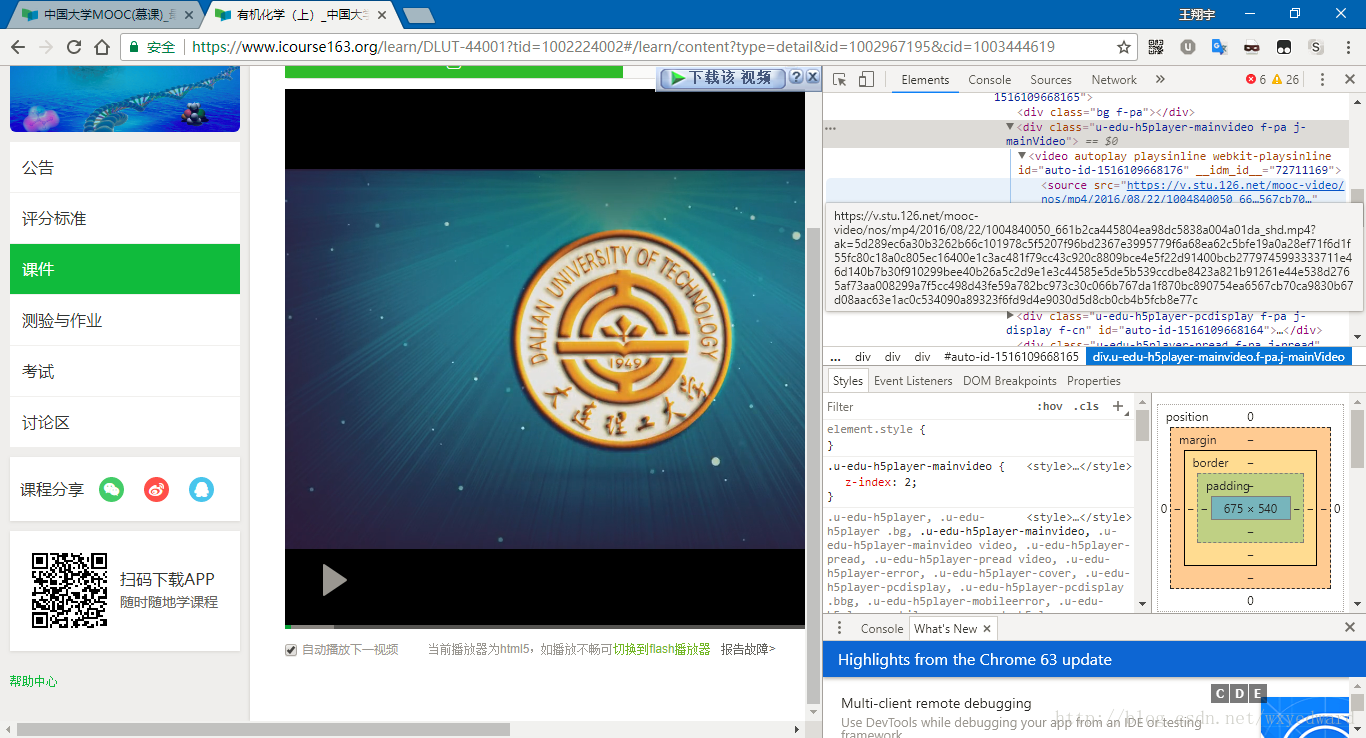1366x738 pixels.
Task: Open the 公告 sidebar item
Action: [125, 167]
